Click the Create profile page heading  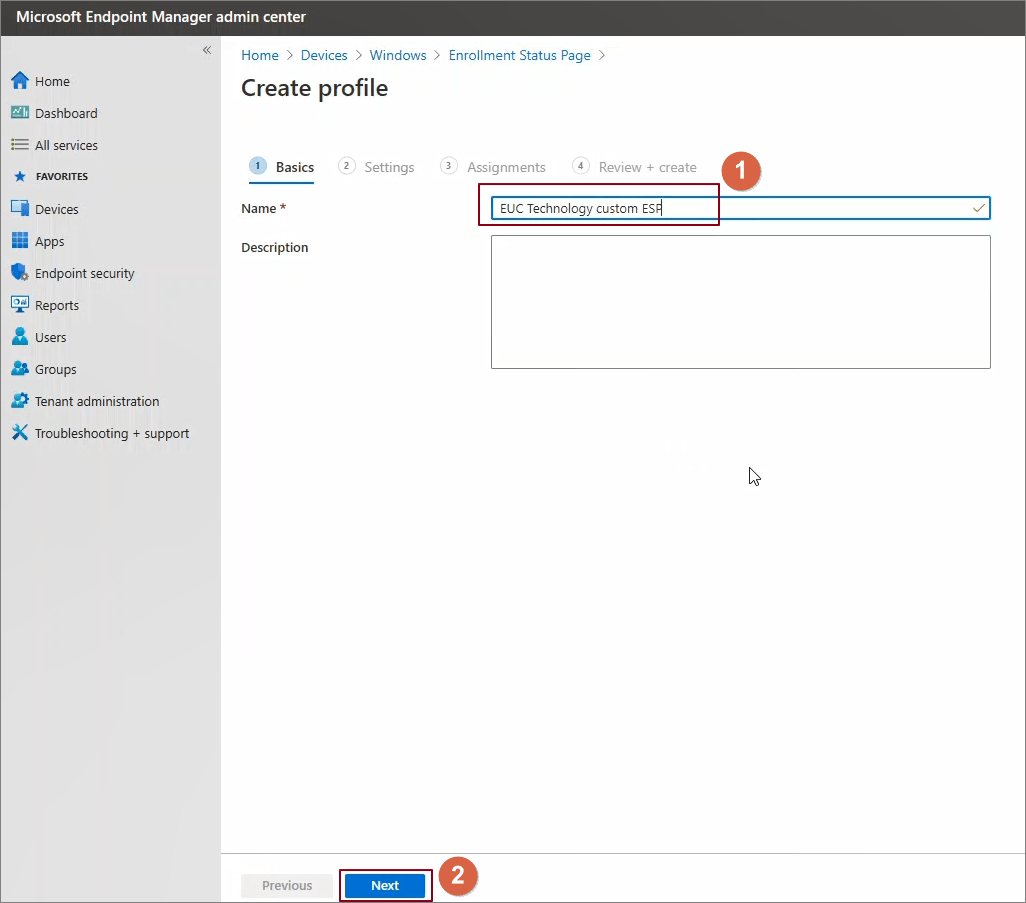pyautogui.click(x=315, y=88)
